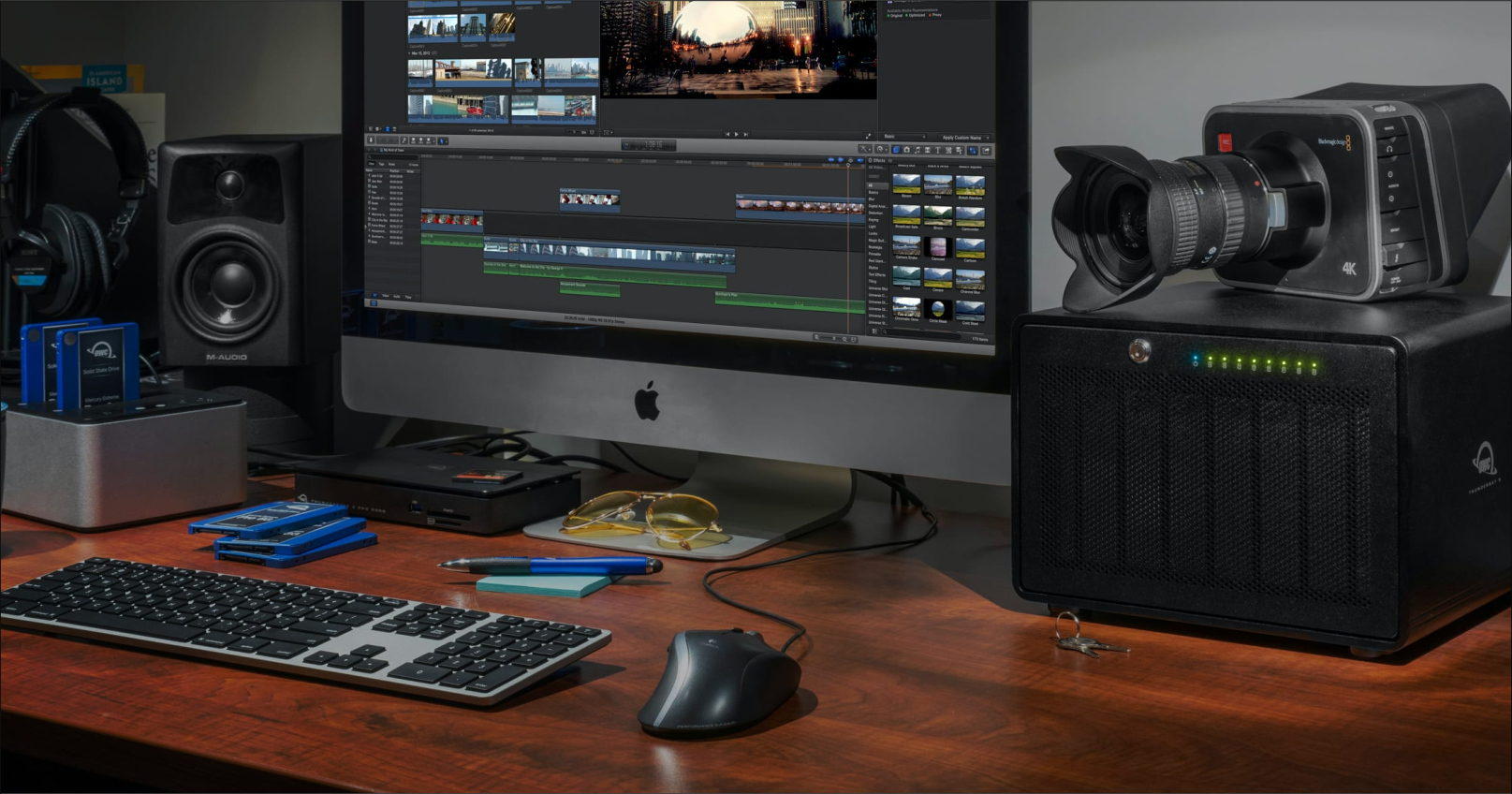Screen dimensions: 1512x794
Task: Open the Generators browser icon
Action: (x=948, y=150)
